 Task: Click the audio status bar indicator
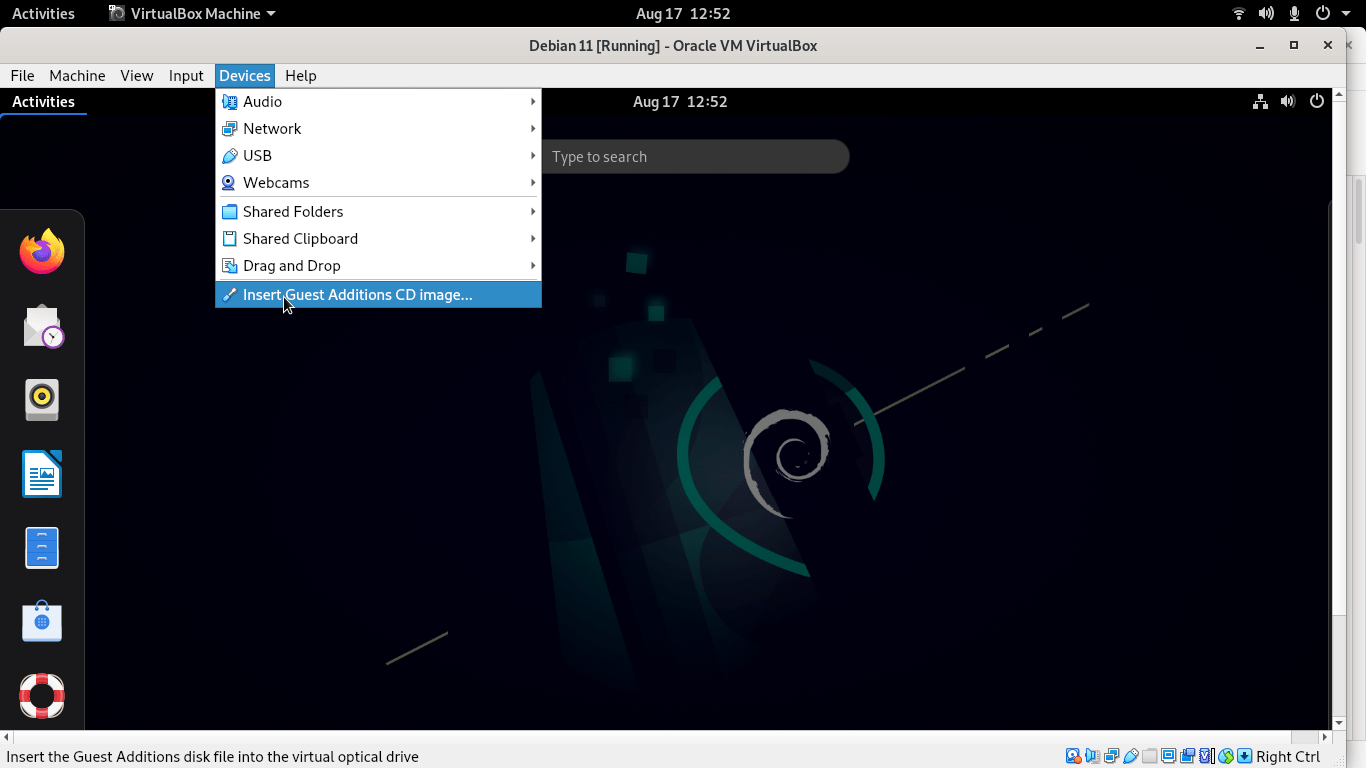(1092, 756)
